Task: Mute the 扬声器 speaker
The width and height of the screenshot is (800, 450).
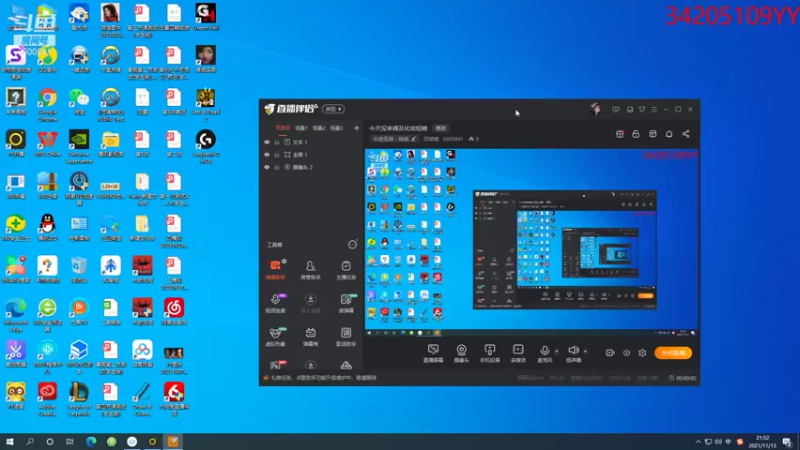Action: 573,353
